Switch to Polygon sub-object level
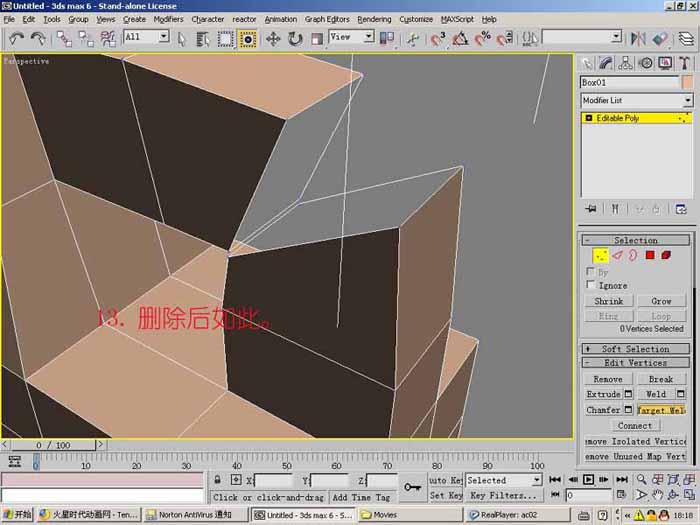Viewport: 700px width, 525px height. (x=650, y=255)
